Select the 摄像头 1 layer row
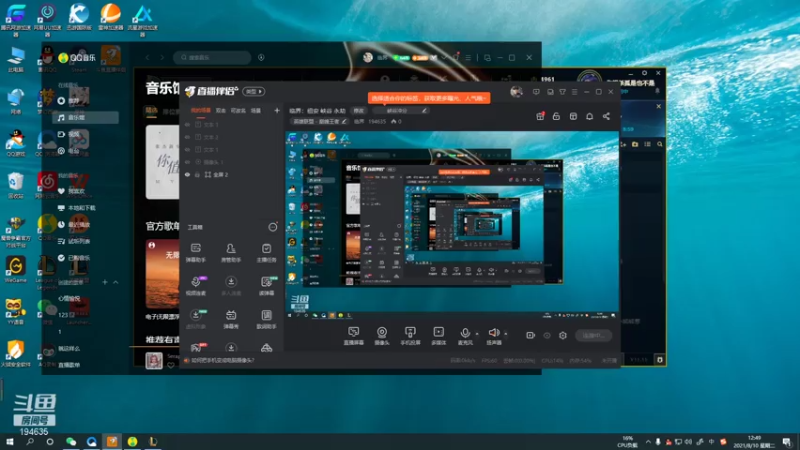Viewport: 800px width, 450px height. tap(231, 162)
